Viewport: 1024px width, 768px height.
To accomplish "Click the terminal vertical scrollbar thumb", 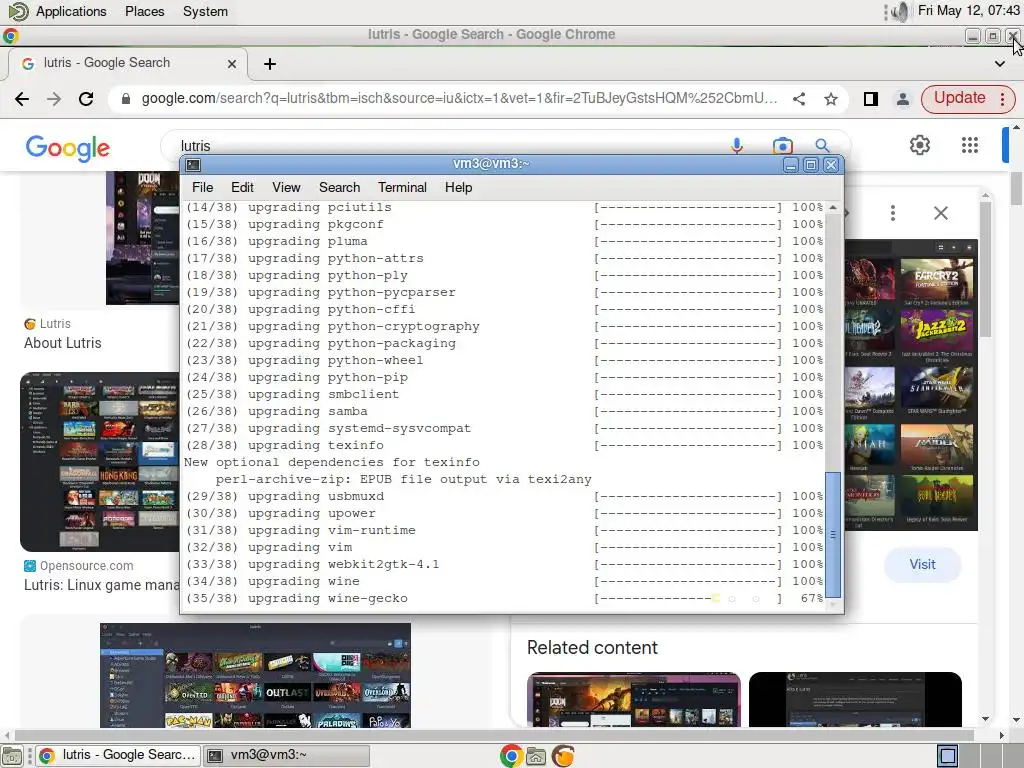I will (833, 534).
